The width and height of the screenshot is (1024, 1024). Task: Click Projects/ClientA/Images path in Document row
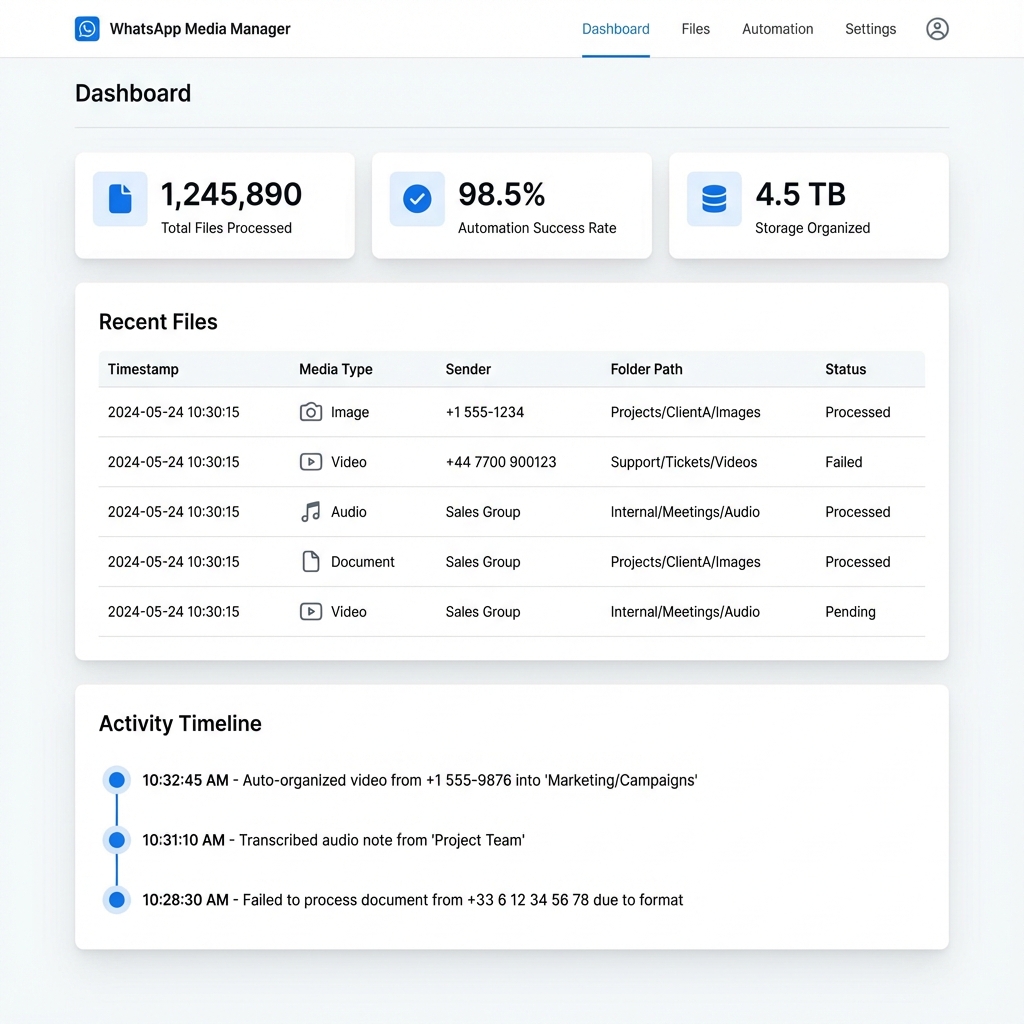686,562
